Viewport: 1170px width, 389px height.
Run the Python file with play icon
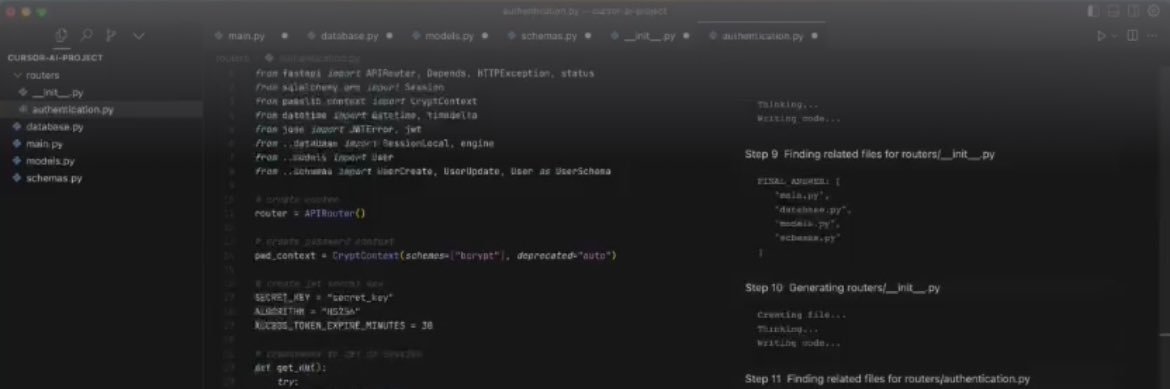coord(1101,36)
